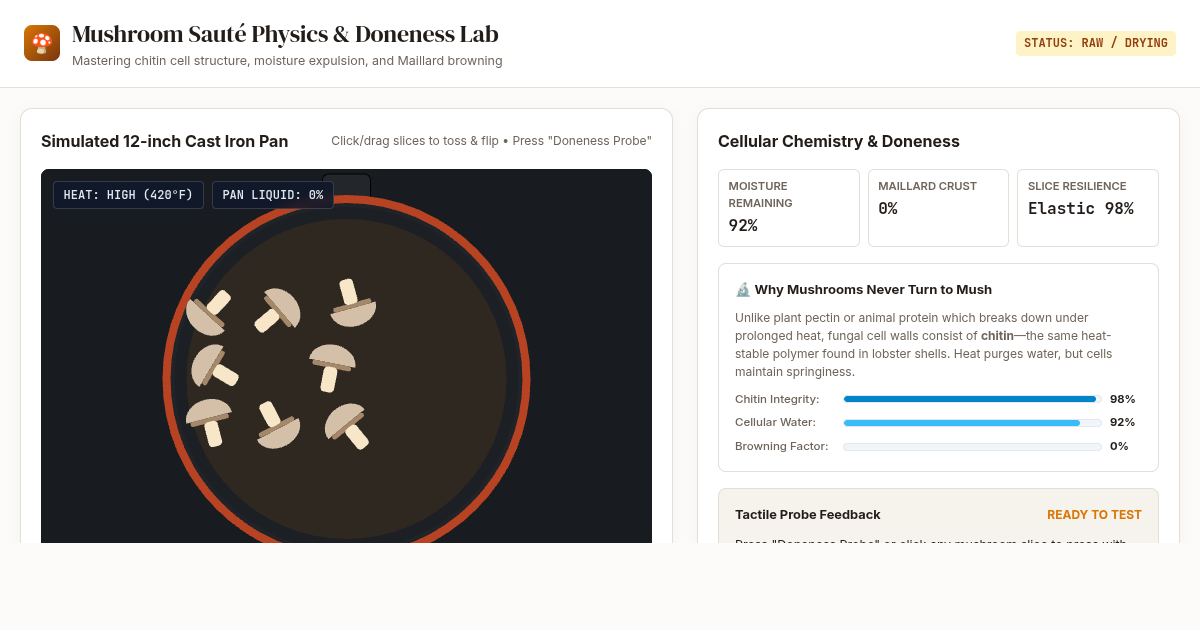Click the bottom-middle upside-down mushroom slice
The image size is (1200, 630).
click(x=277, y=425)
